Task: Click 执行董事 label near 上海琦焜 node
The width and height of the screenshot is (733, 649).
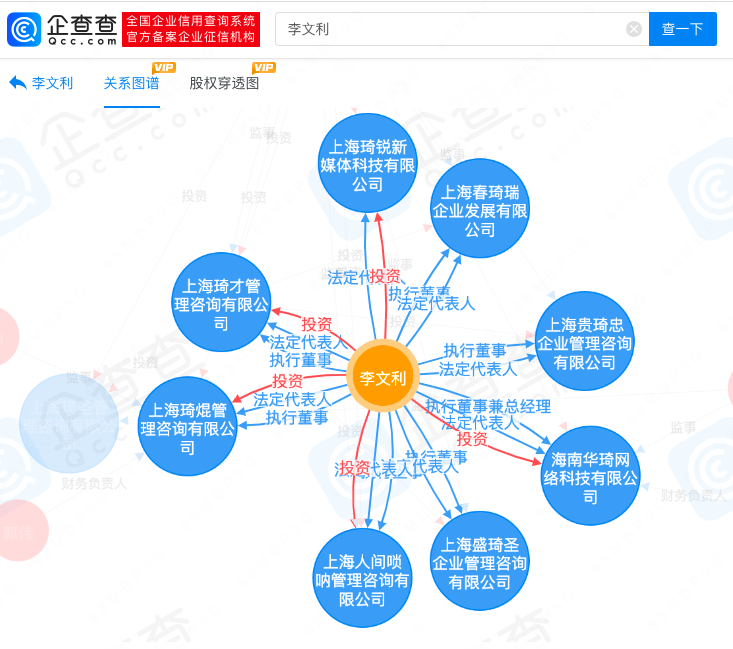Action: [297, 417]
